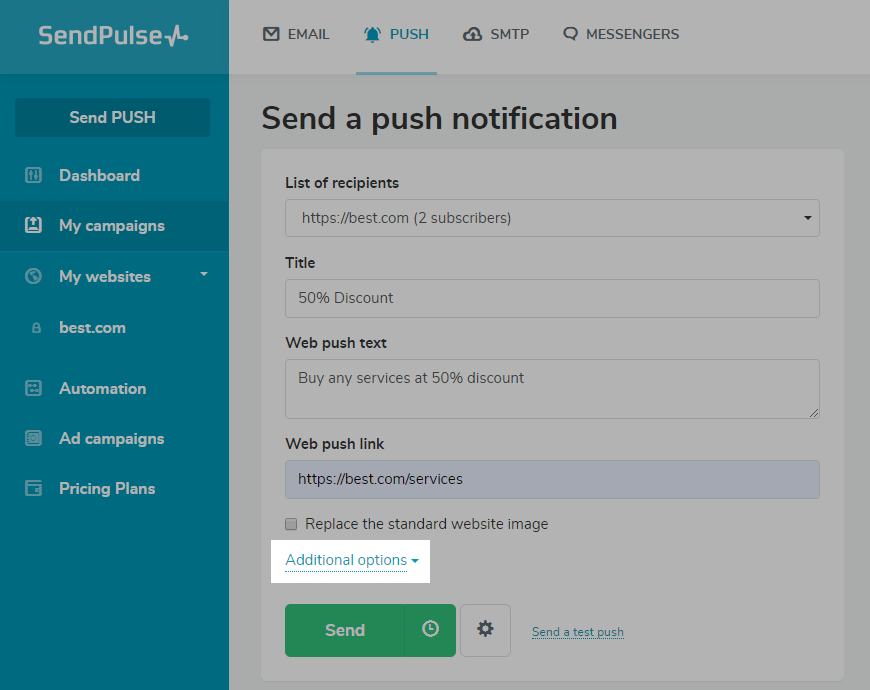Click the Dashboard sliders icon
This screenshot has height=690, width=870.
coord(33,176)
